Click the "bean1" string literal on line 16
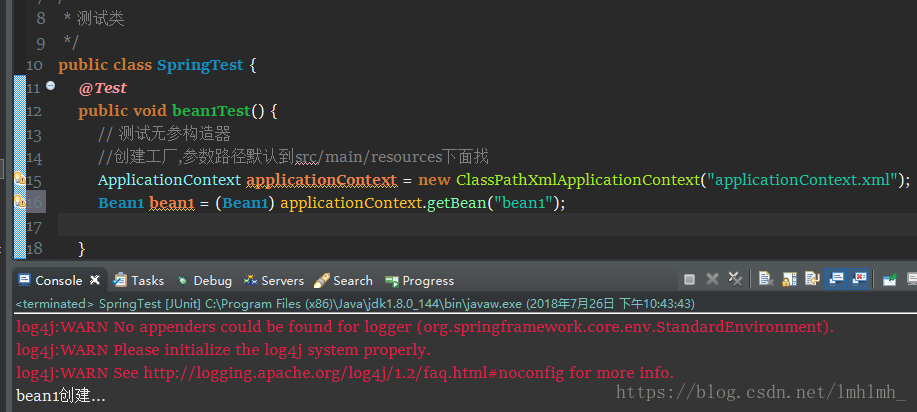The width and height of the screenshot is (917, 412). 523,203
